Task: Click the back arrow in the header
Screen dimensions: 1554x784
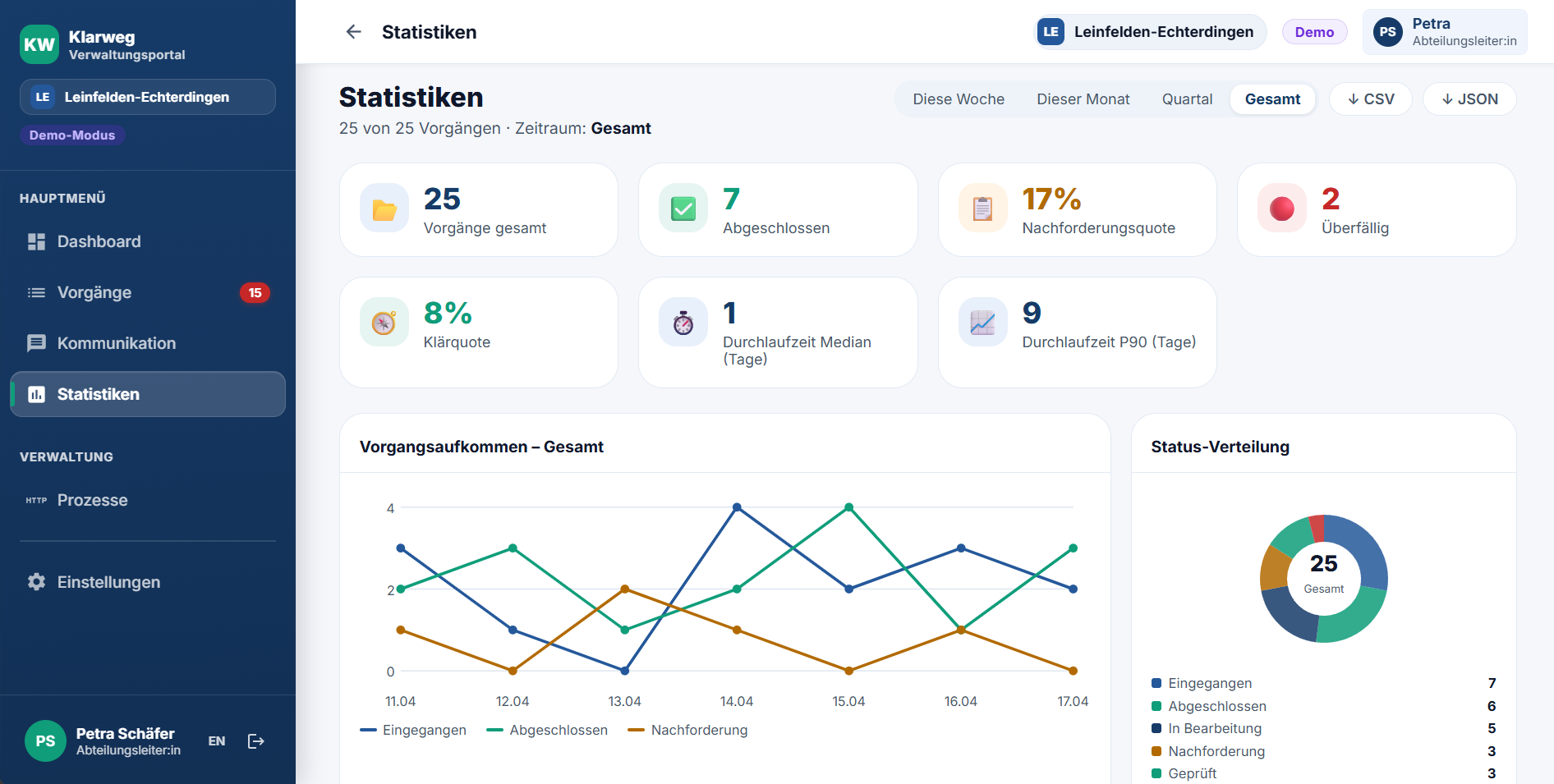Action: point(354,32)
